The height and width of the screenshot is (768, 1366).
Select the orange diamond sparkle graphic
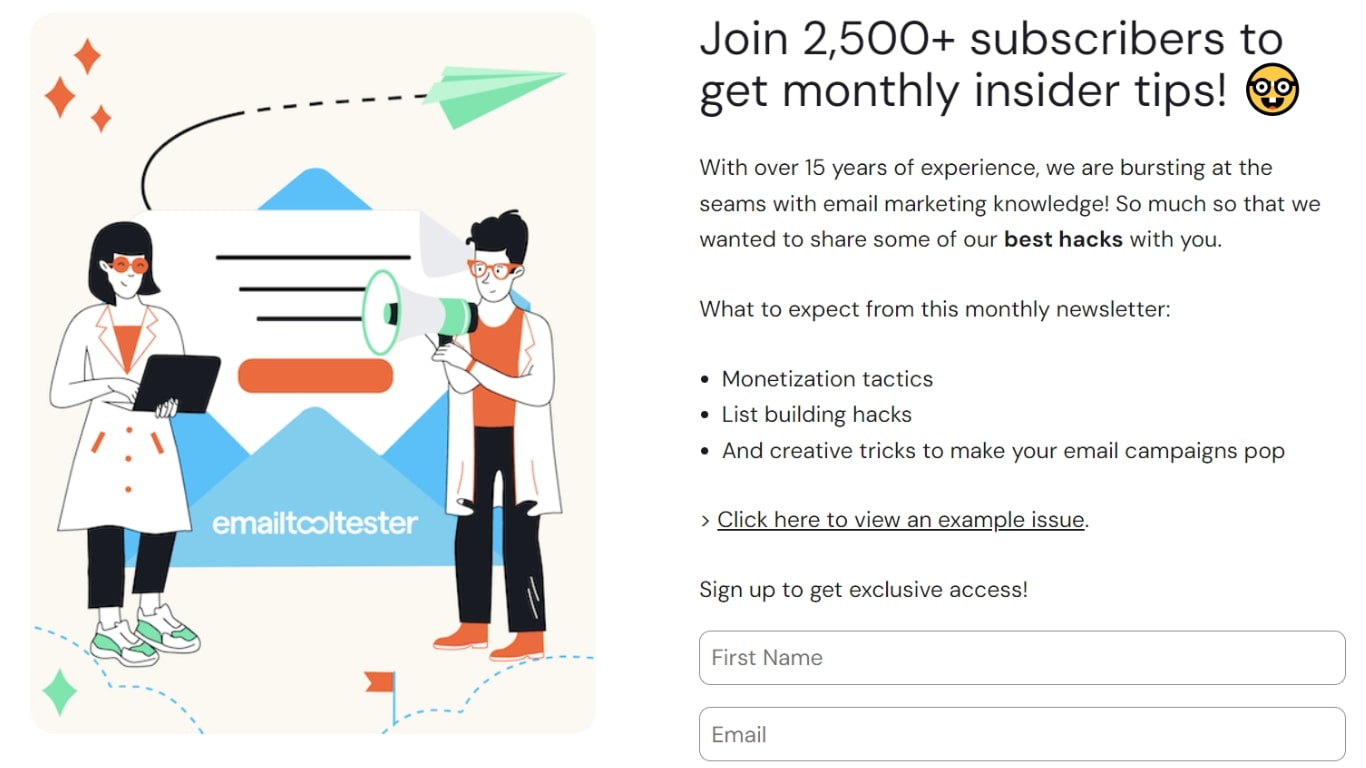[88, 55]
